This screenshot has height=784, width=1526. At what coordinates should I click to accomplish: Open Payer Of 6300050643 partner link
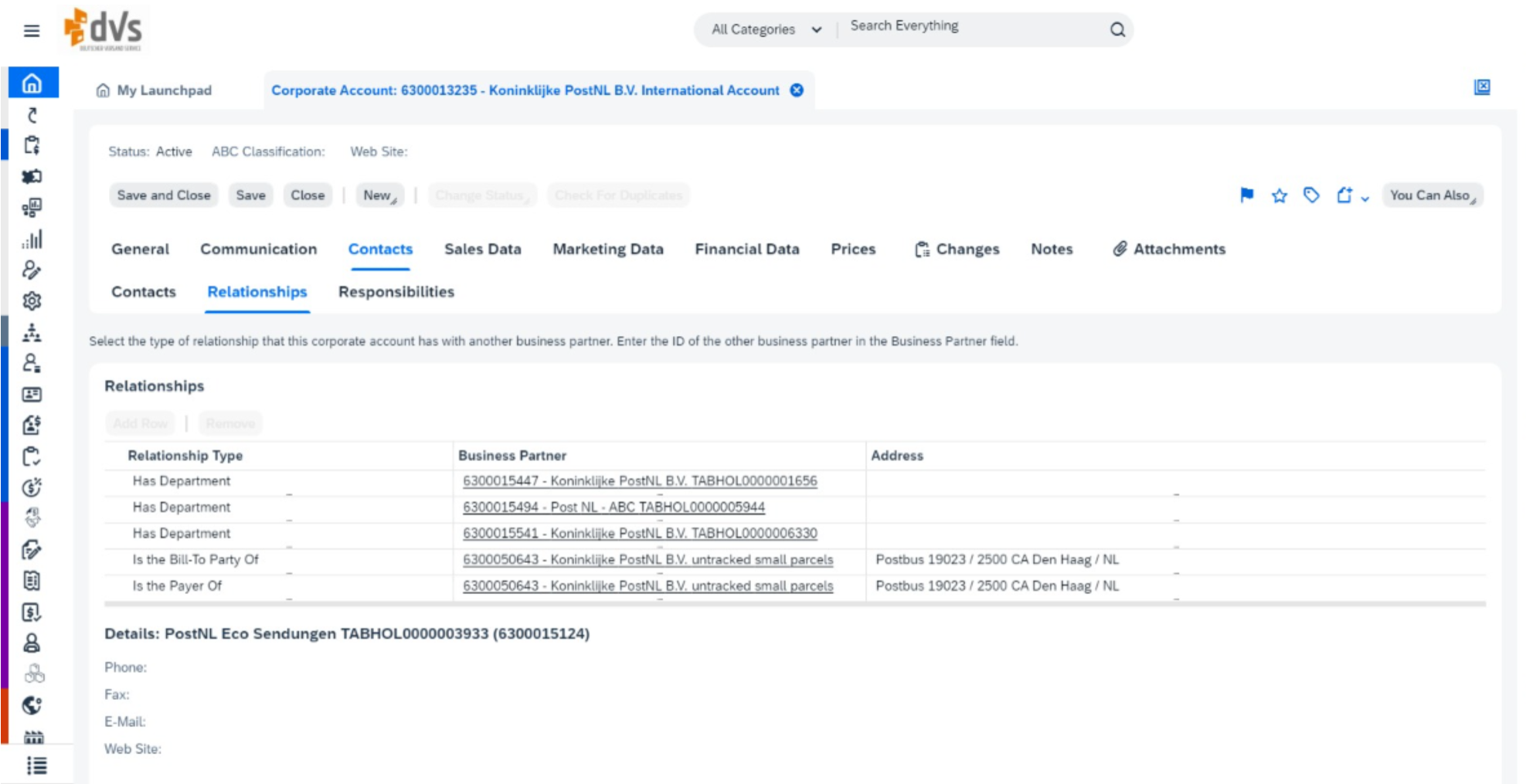click(648, 586)
